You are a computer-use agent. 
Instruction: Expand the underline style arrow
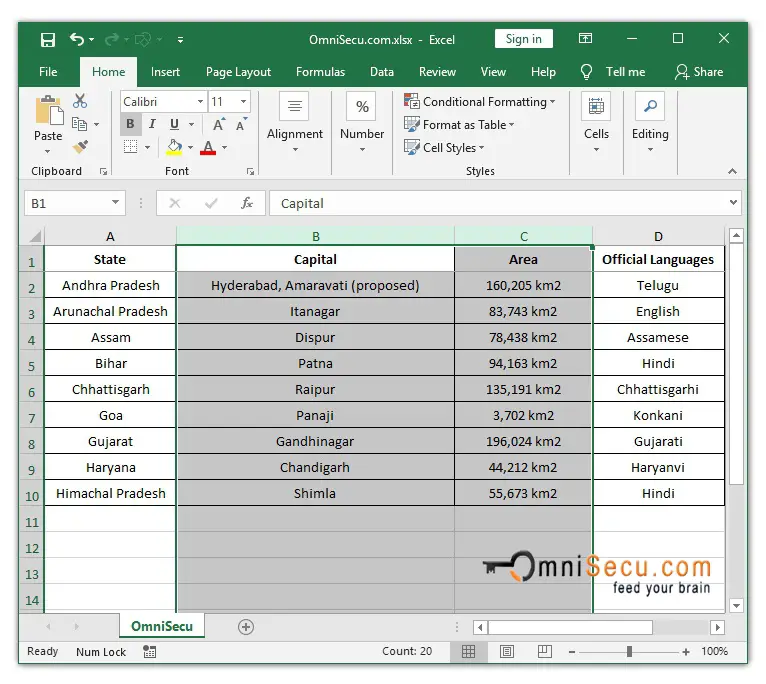[192, 125]
